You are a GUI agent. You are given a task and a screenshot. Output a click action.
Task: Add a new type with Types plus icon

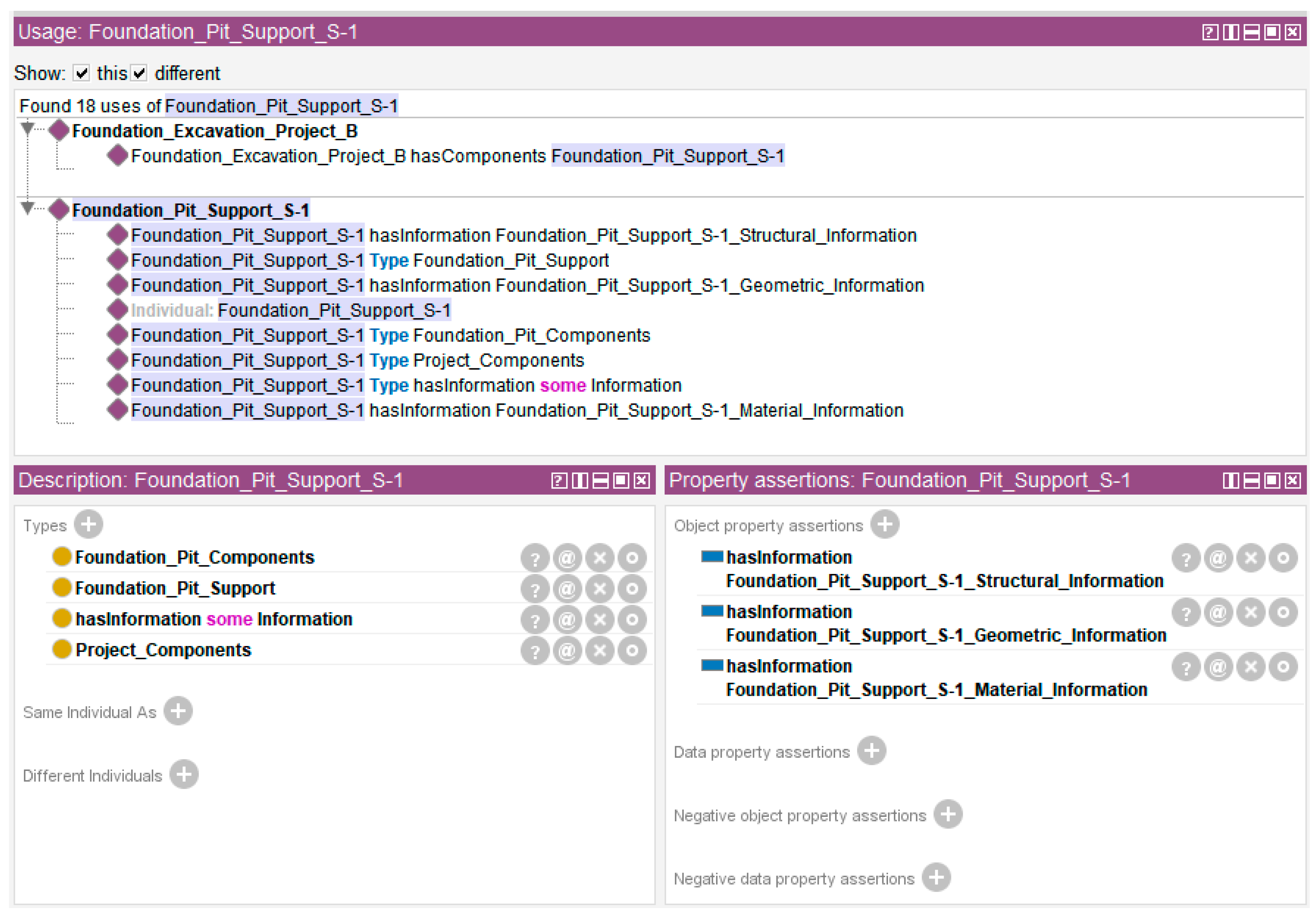88,525
